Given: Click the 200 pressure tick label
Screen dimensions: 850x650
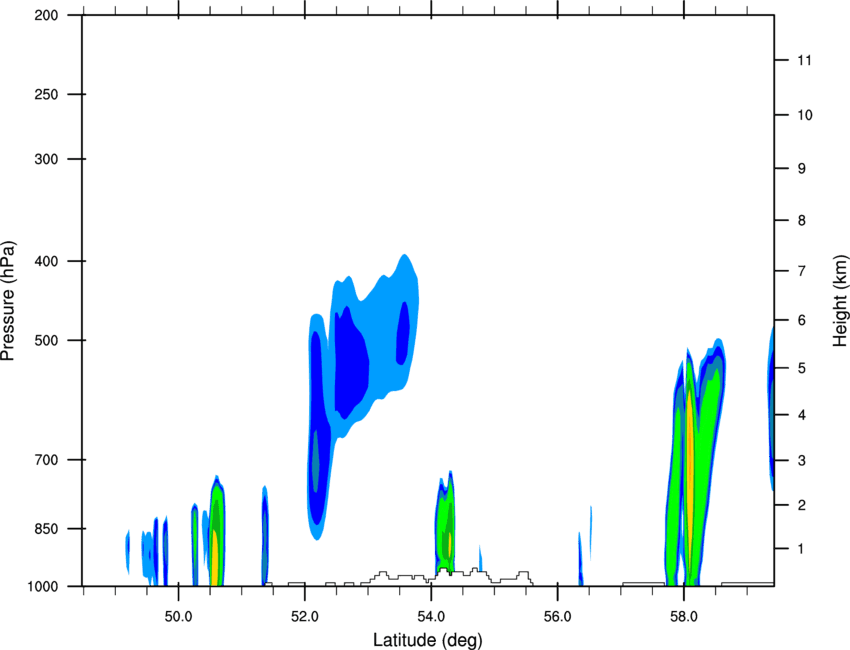Looking at the screenshot, I should tap(46, 15).
